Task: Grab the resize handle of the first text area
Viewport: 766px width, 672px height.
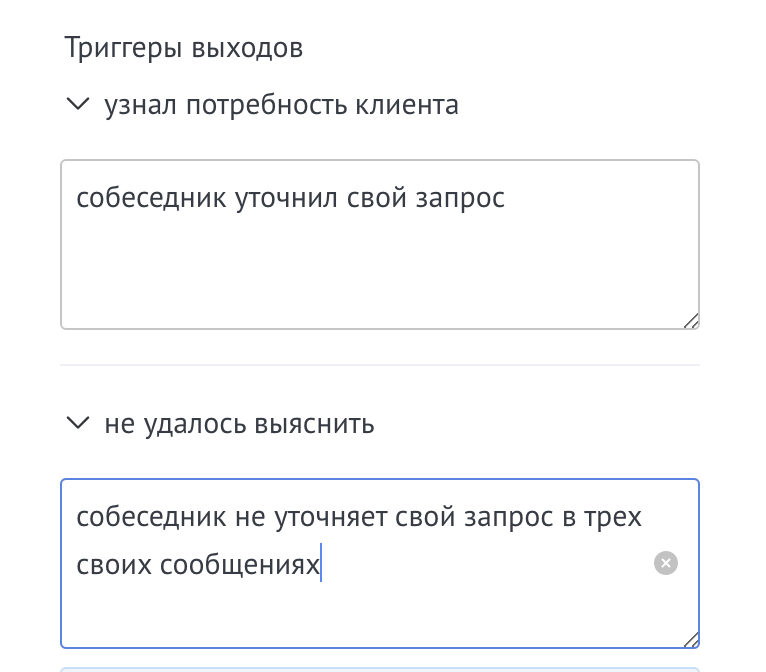Action: 692,321
